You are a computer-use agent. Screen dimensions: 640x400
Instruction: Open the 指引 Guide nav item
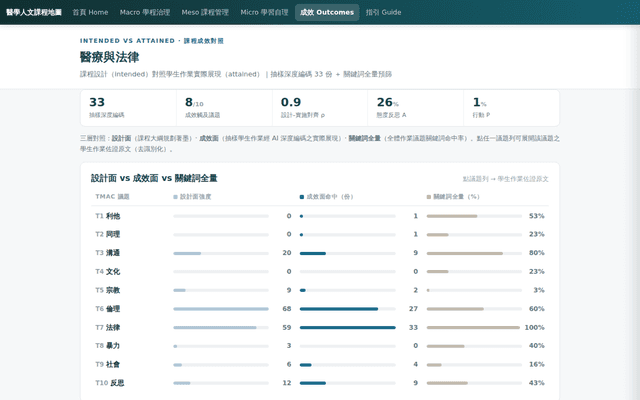[383, 12]
